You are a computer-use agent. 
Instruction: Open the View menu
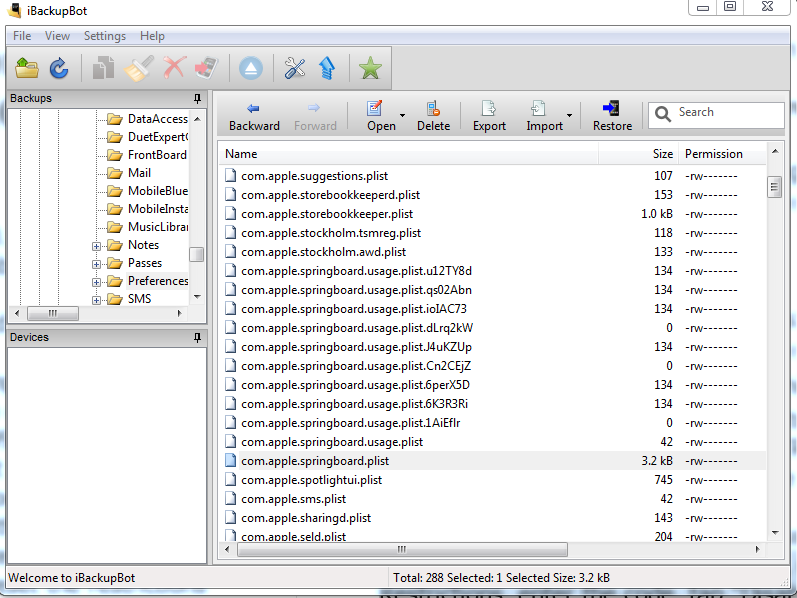(x=57, y=36)
